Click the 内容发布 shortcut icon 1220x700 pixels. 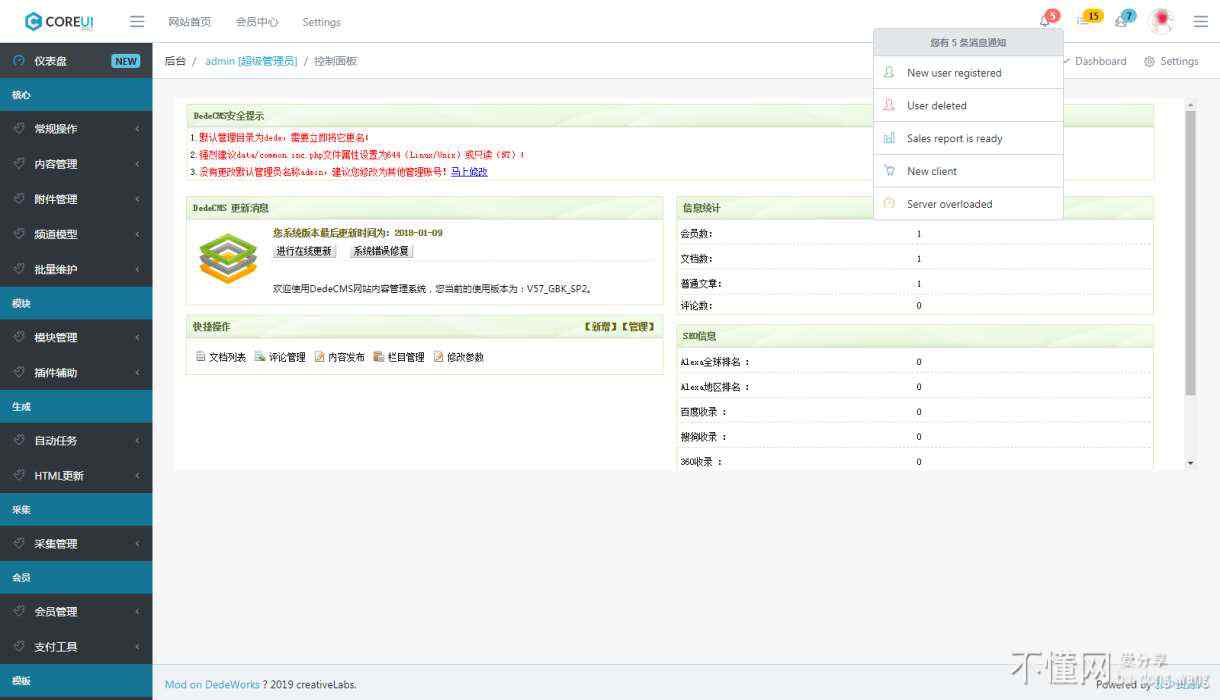[x=320, y=357]
